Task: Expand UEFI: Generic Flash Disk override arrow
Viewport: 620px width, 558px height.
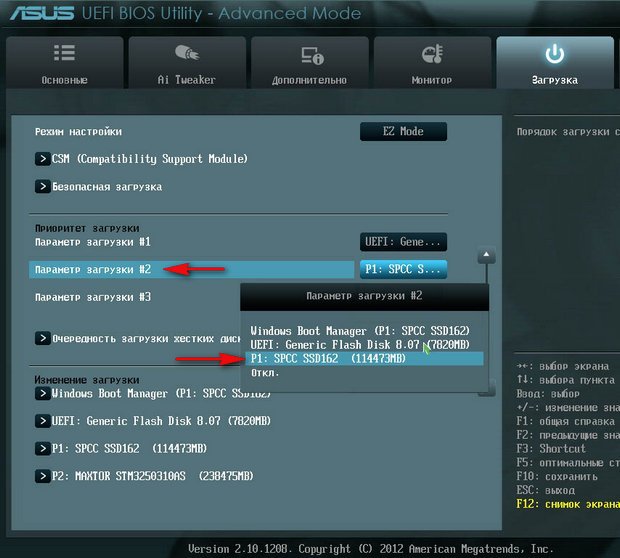Action: 43,421
